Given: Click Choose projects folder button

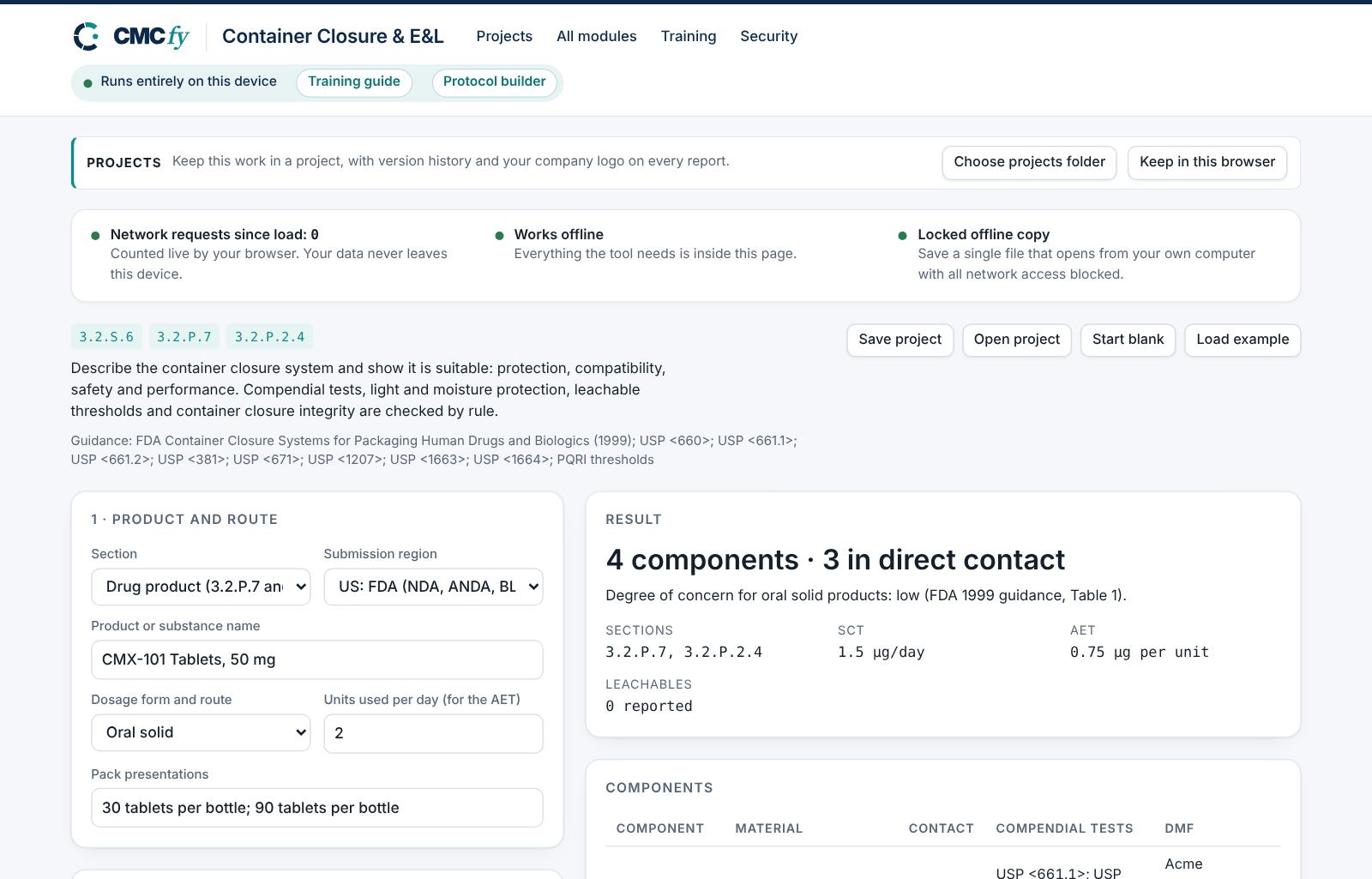Looking at the screenshot, I should pyautogui.click(x=1029, y=163).
